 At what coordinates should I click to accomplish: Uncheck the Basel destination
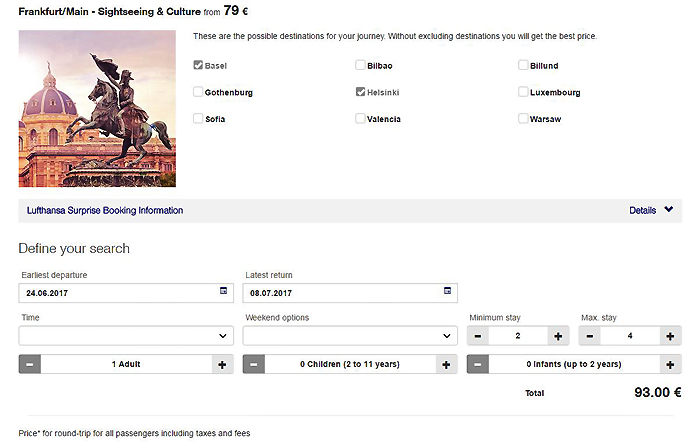coord(198,66)
